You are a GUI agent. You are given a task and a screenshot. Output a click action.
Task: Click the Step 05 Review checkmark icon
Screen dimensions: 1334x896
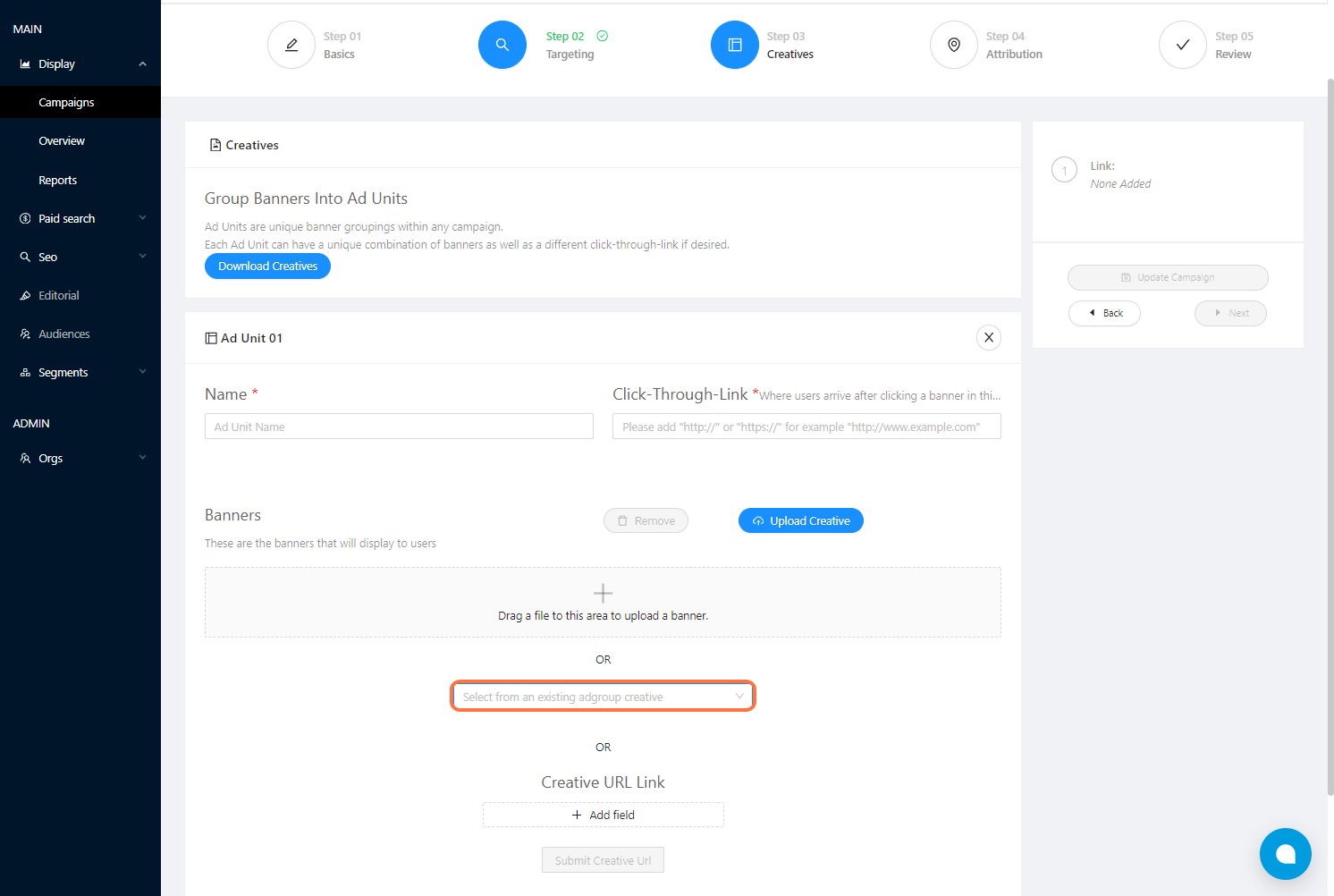1183,45
